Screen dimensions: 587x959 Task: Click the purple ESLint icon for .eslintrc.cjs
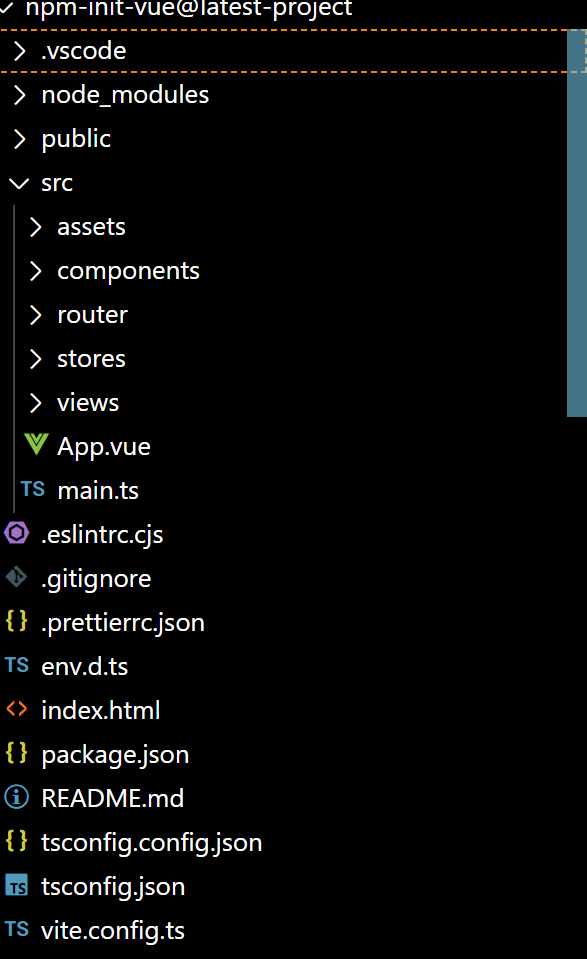pyautogui.click(x=17, y=533)
